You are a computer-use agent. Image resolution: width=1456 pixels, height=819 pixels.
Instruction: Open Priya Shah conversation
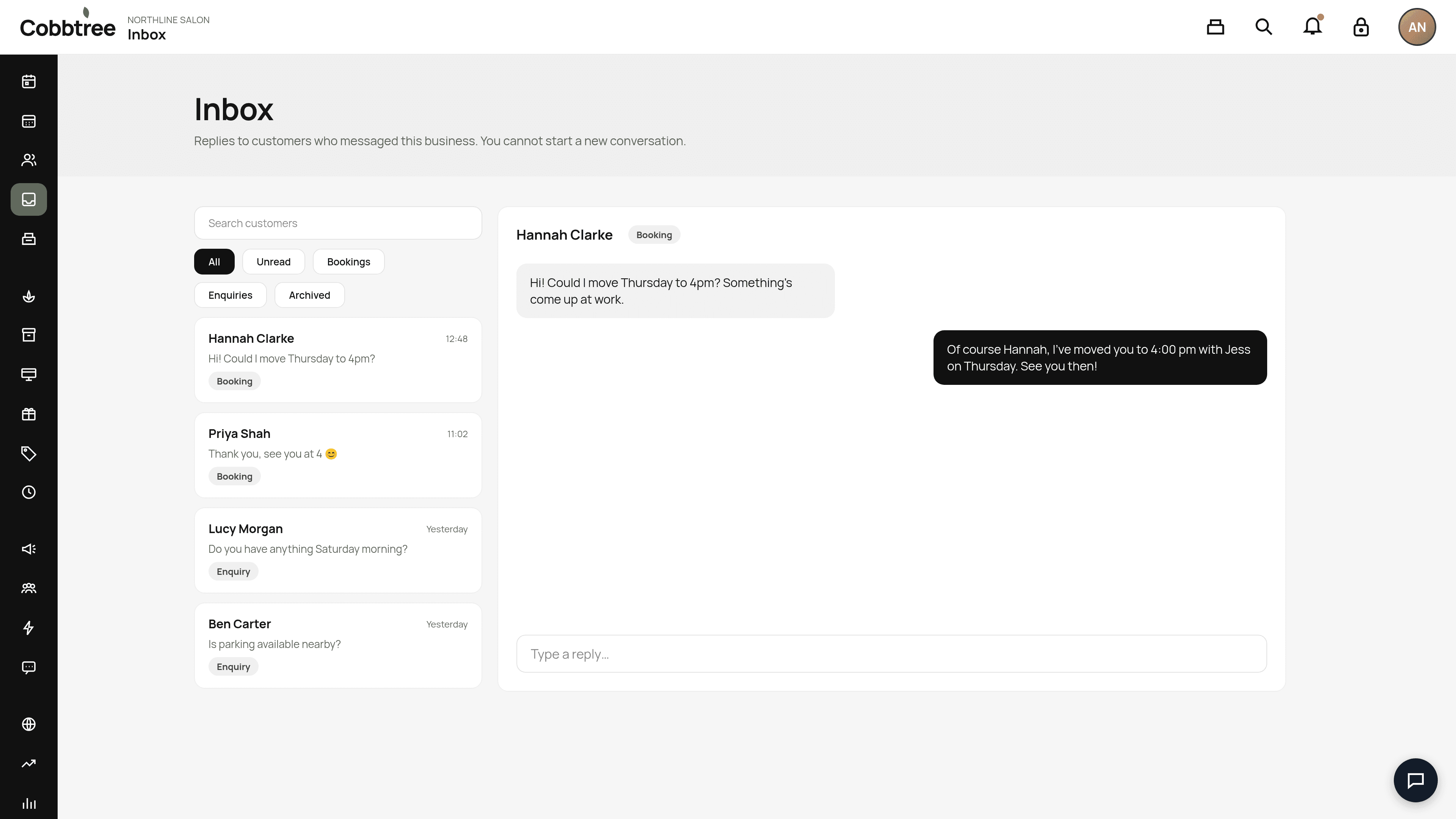(x=338, y=455)
